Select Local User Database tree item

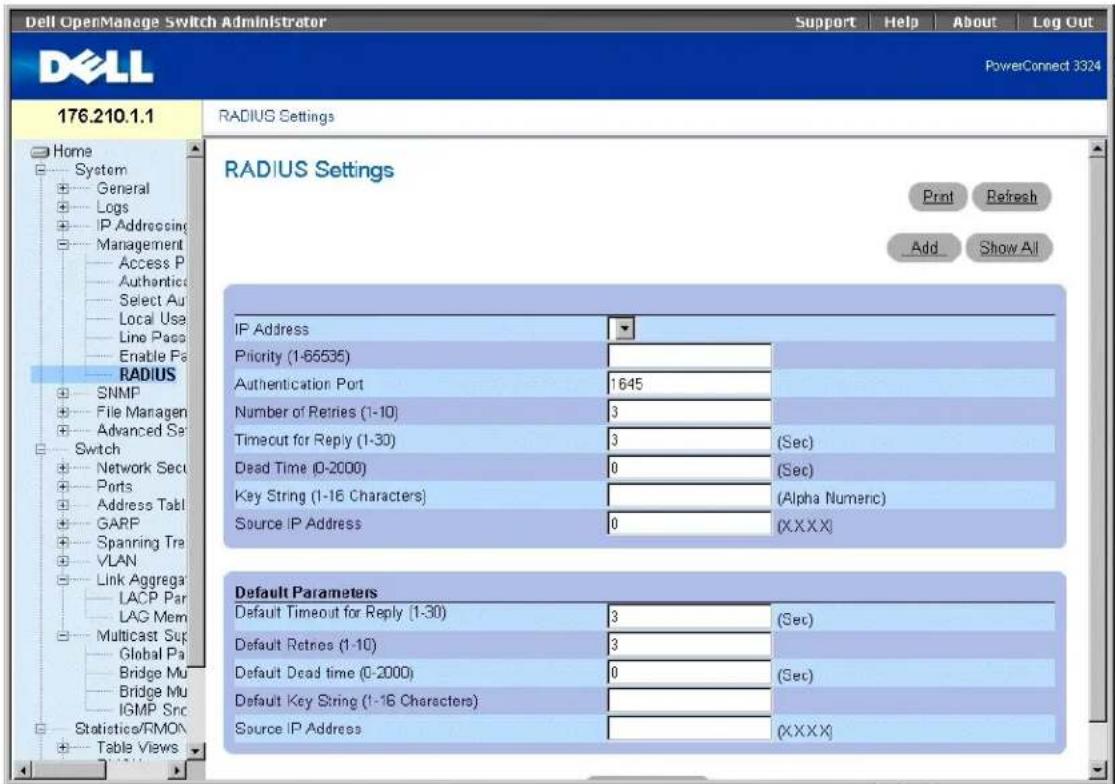pos(151,319)
